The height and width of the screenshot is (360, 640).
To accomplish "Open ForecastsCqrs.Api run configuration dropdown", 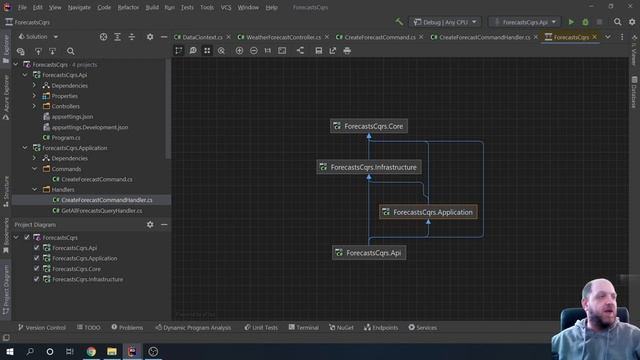I will point(525,22).
